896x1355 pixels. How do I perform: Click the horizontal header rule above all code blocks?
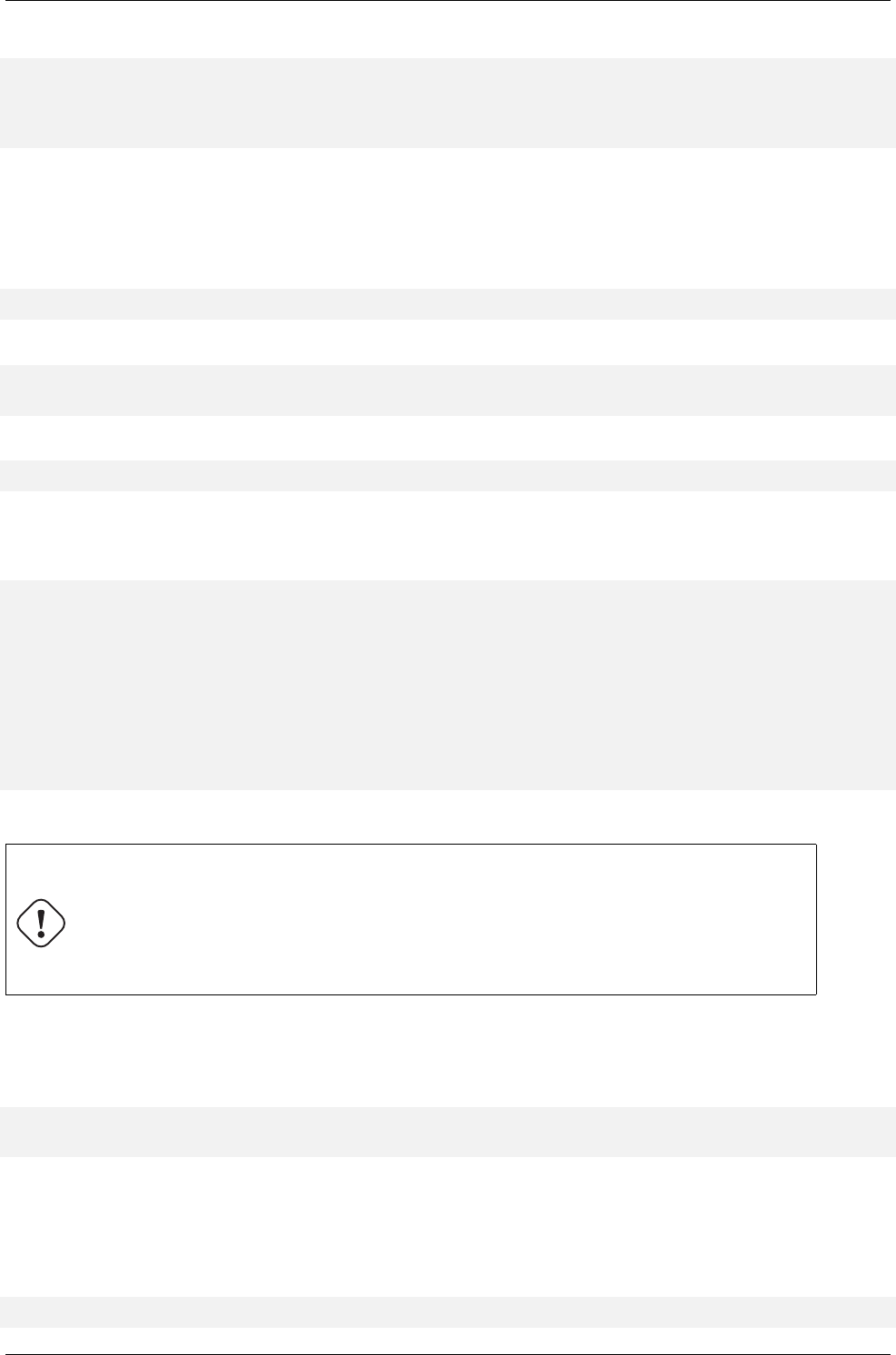pos(448,1)
